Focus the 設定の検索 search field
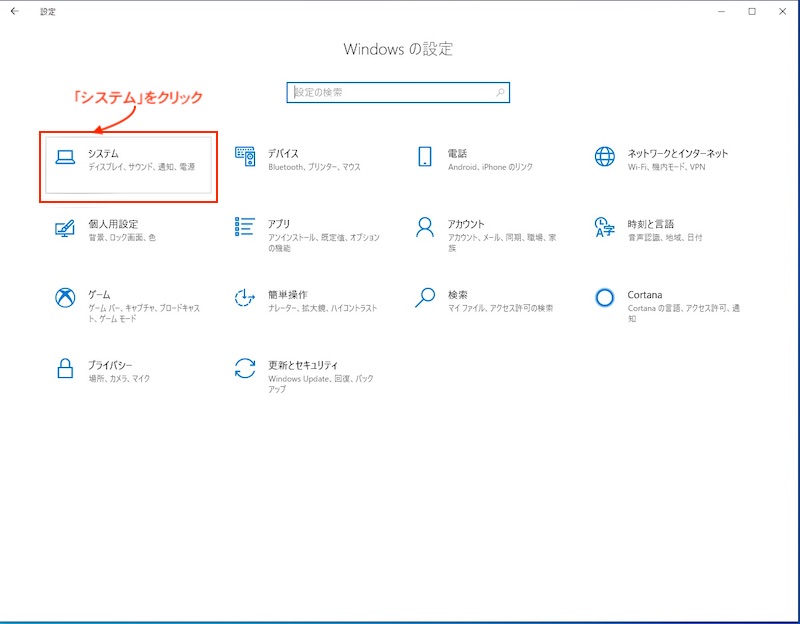Viewport: 800px width, 624px height. [x=398, y=92]
